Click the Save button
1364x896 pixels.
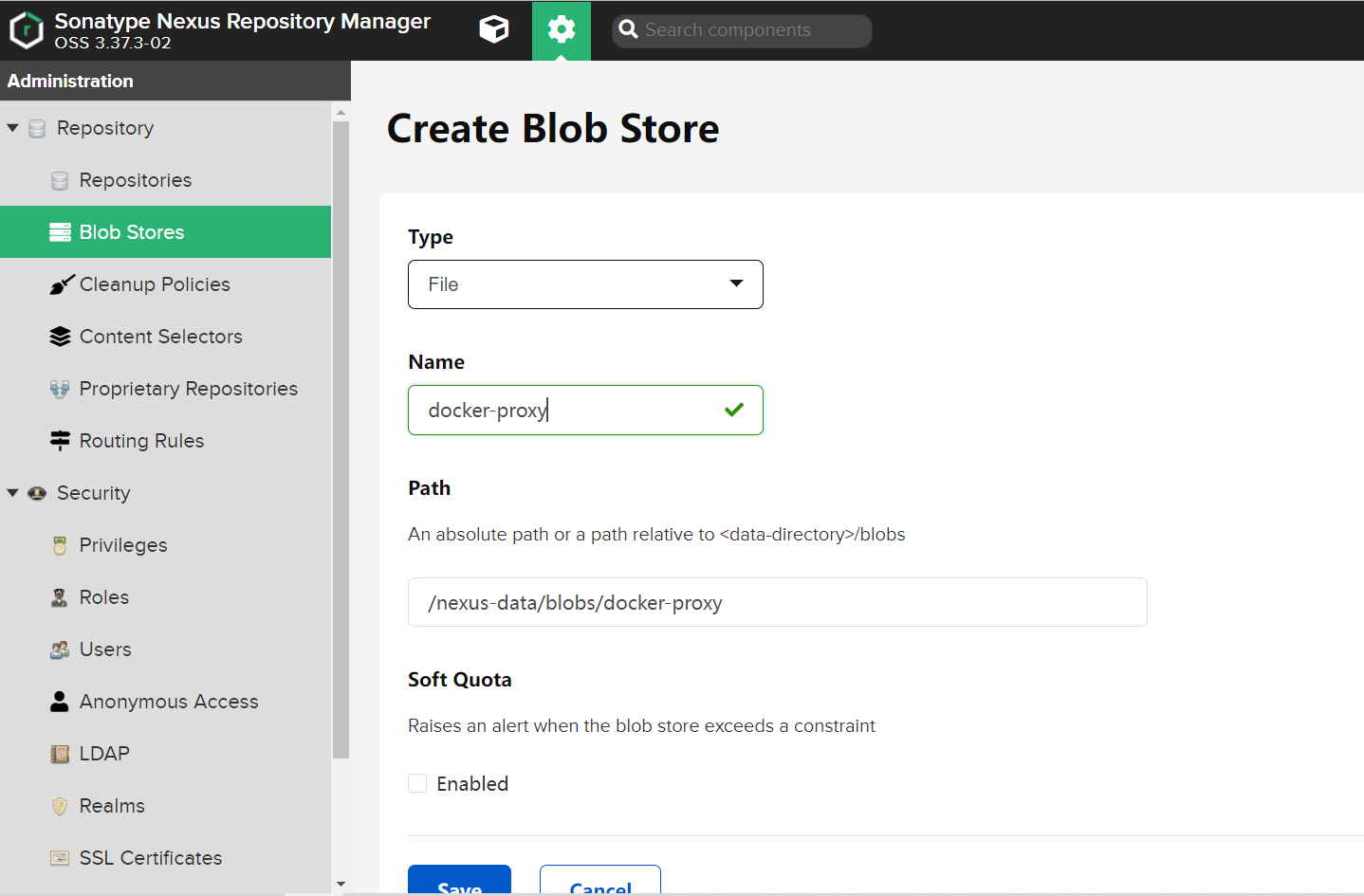coord(459,880)
